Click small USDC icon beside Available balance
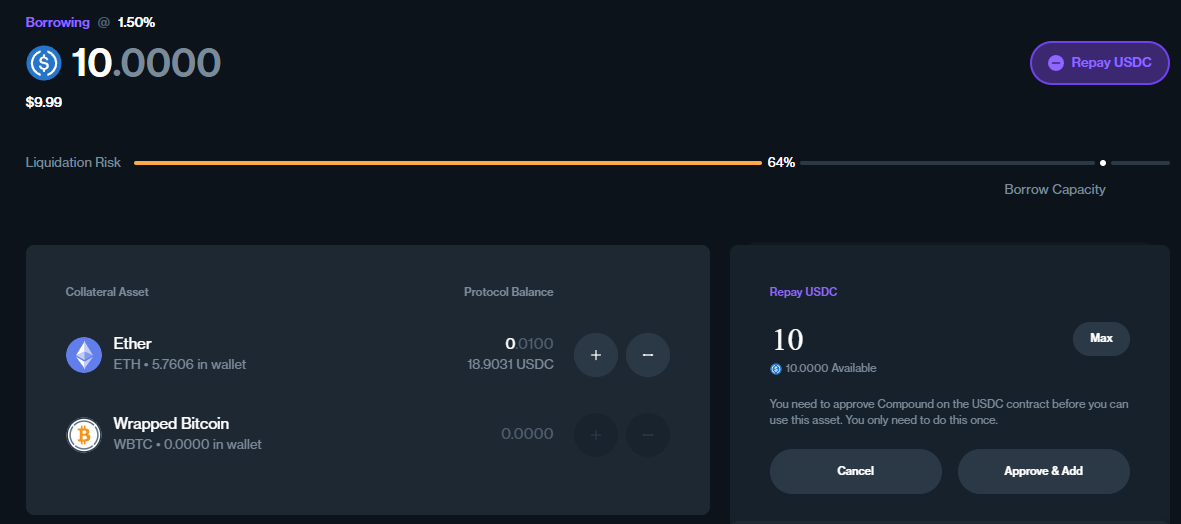 click(775, 369)
